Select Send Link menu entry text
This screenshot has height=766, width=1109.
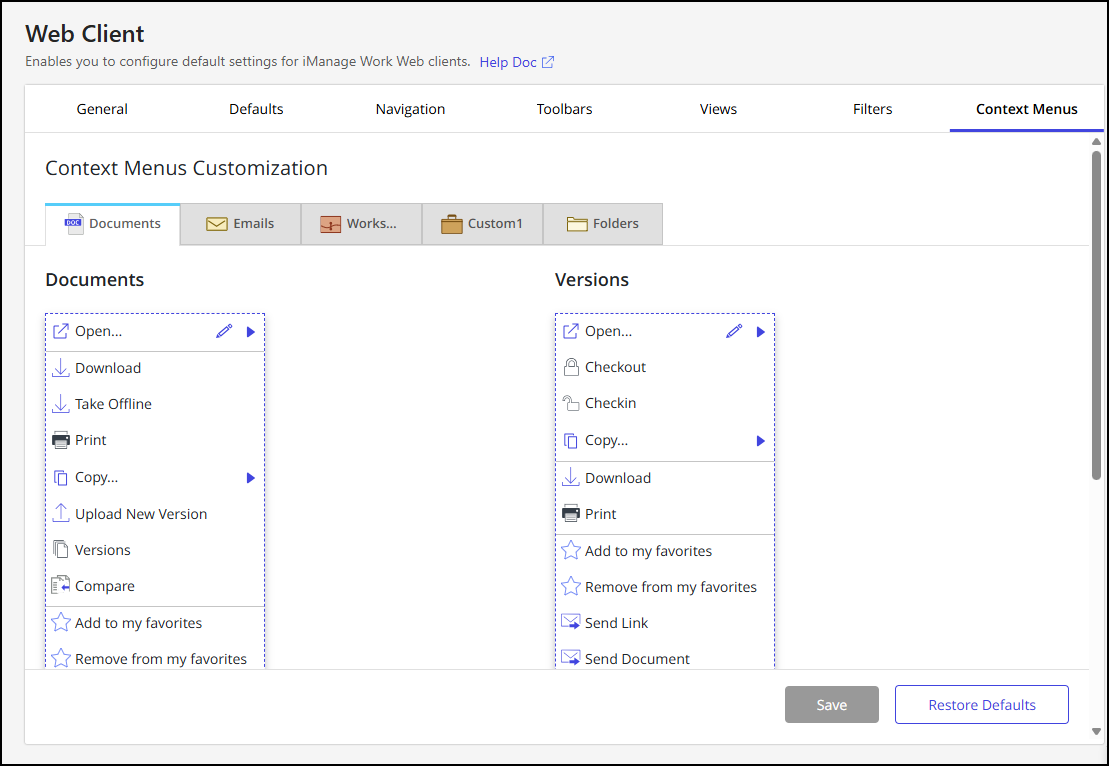(x=616, y=622)
